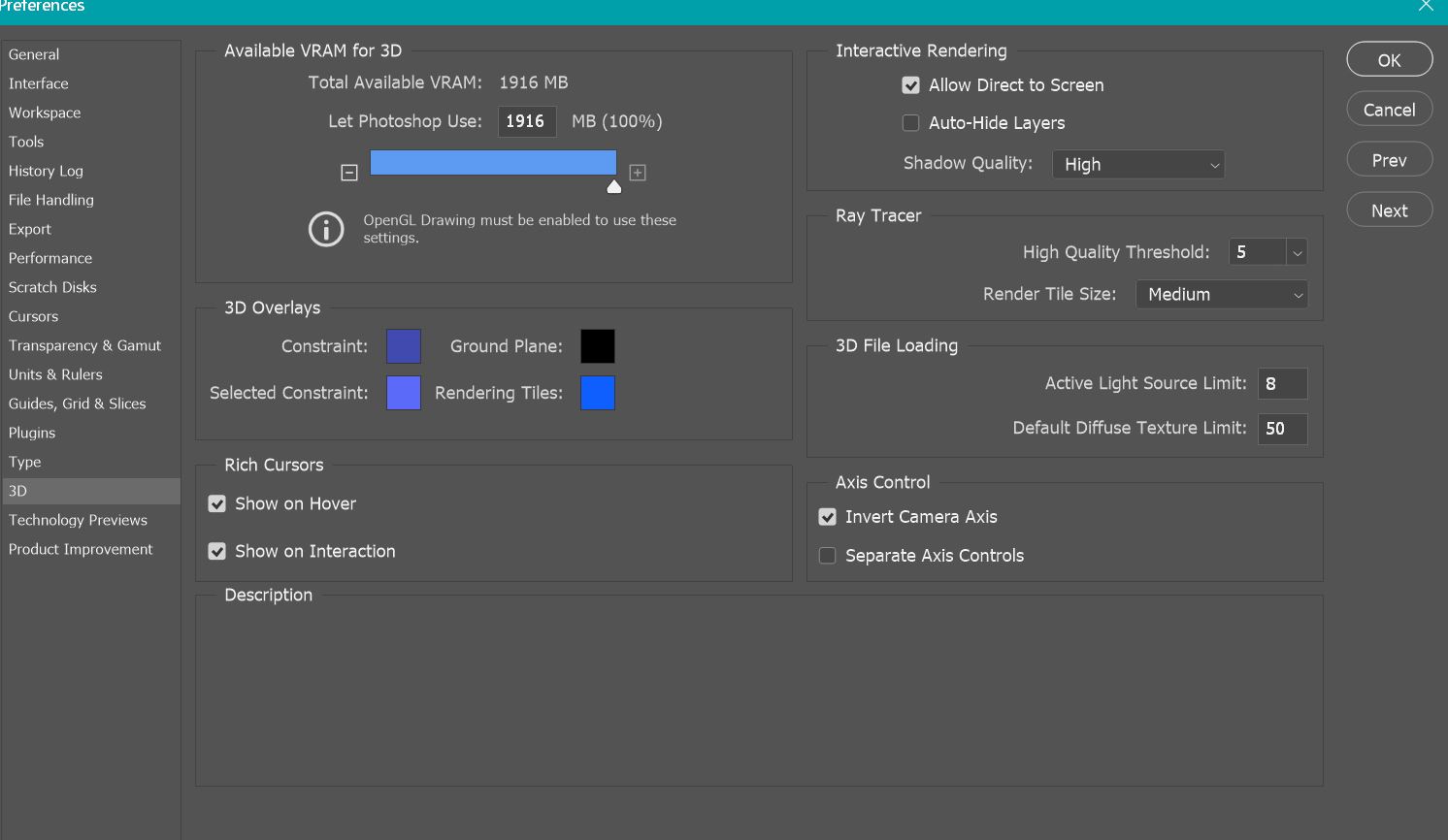The height and width of the screenshot is (840, 1448).
Task: Open Guides, Grid & Slices preferences
Action: click(90, 404)
